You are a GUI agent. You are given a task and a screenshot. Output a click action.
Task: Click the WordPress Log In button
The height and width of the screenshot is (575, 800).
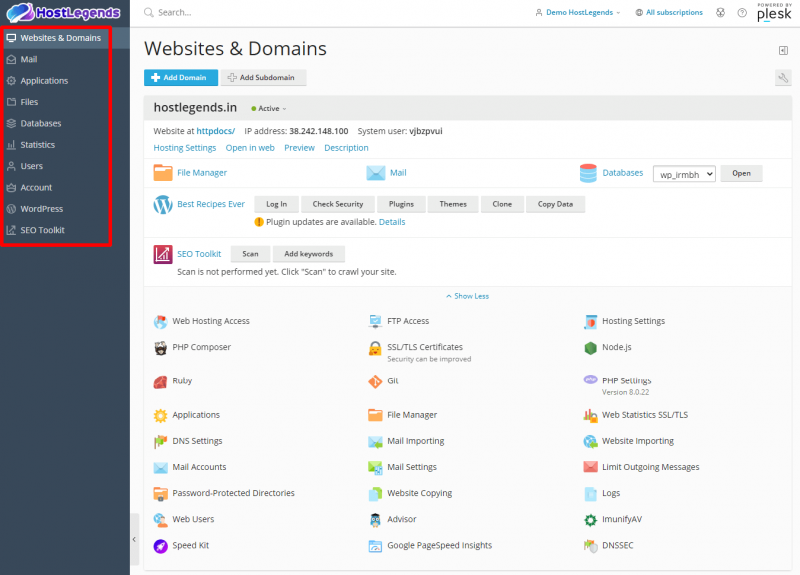coord(277,204)
